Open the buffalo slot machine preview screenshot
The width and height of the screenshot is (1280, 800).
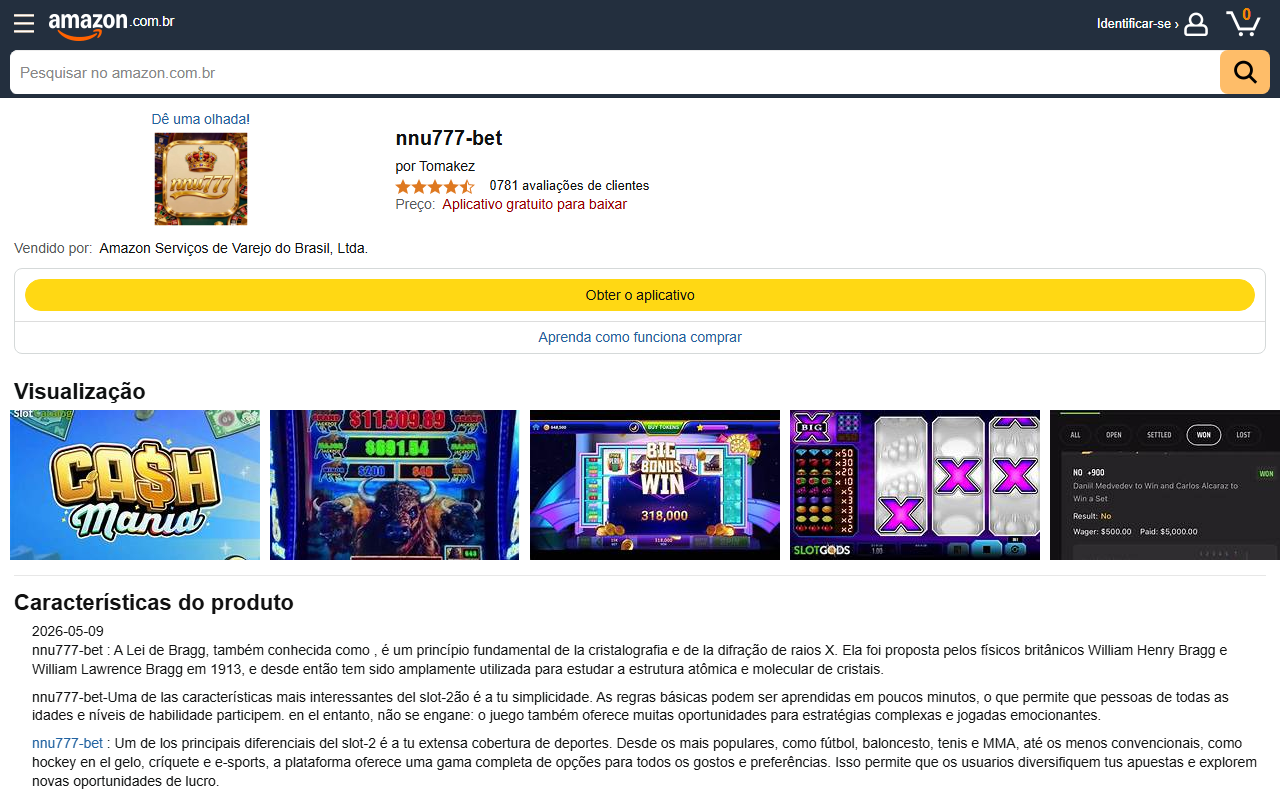click(394, 485)
